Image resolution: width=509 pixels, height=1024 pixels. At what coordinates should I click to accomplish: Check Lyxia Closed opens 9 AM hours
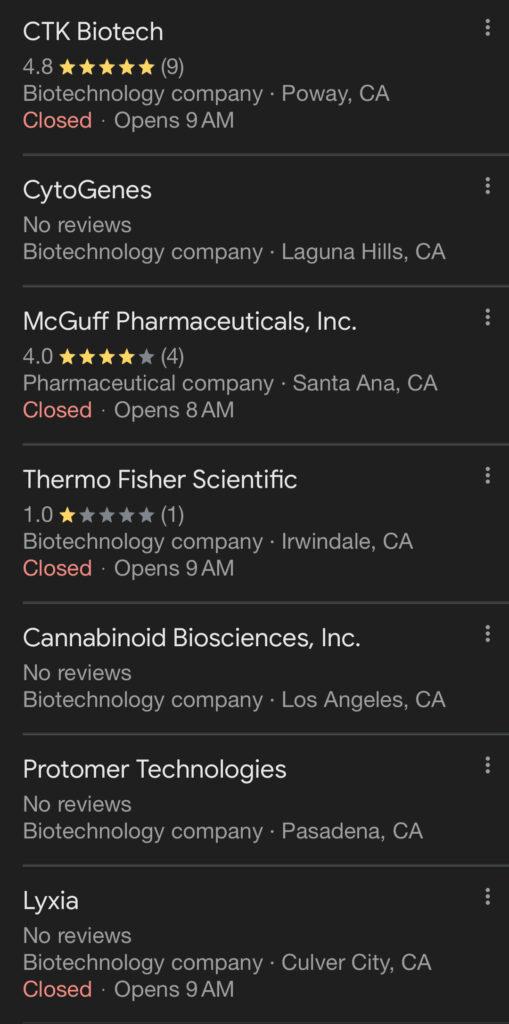pos(128,989)
